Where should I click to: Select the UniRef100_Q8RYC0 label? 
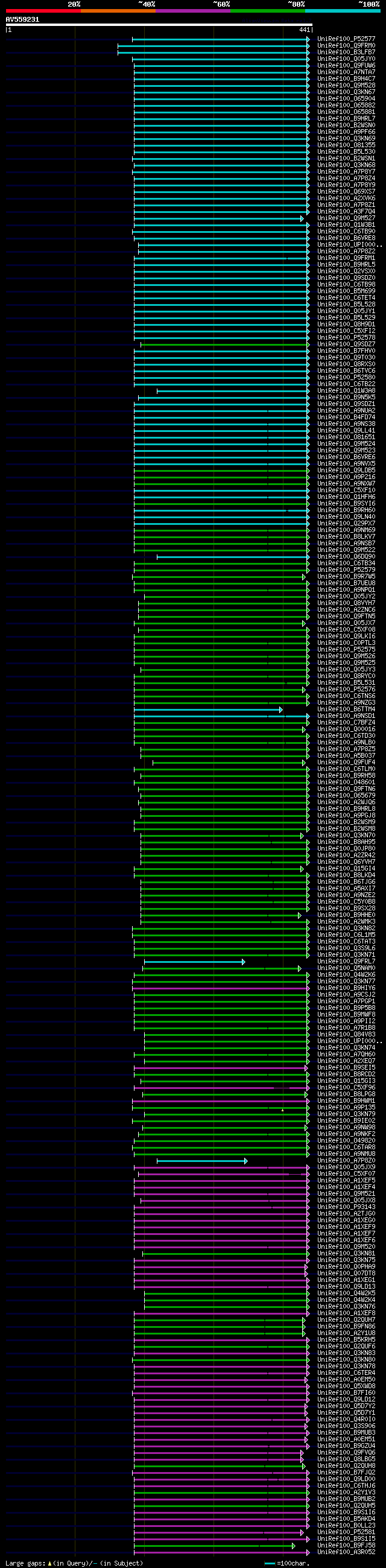click(346, 676)
